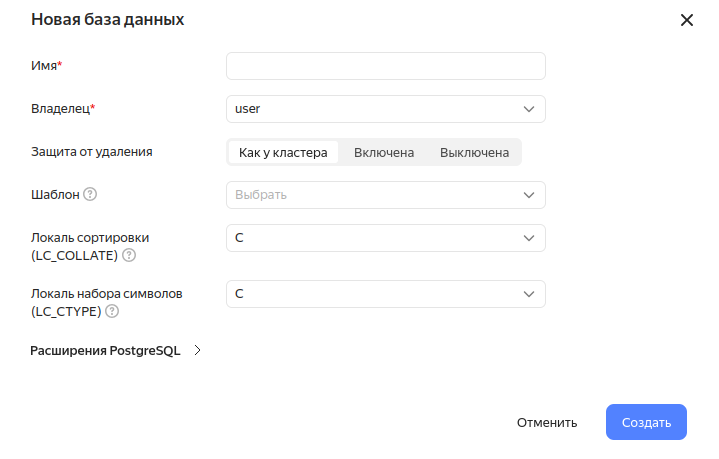This screenshot has height=459, width=719.
Task: Set deletion protection to Включена
Action: pyautogui.click(x=384, y=153)
